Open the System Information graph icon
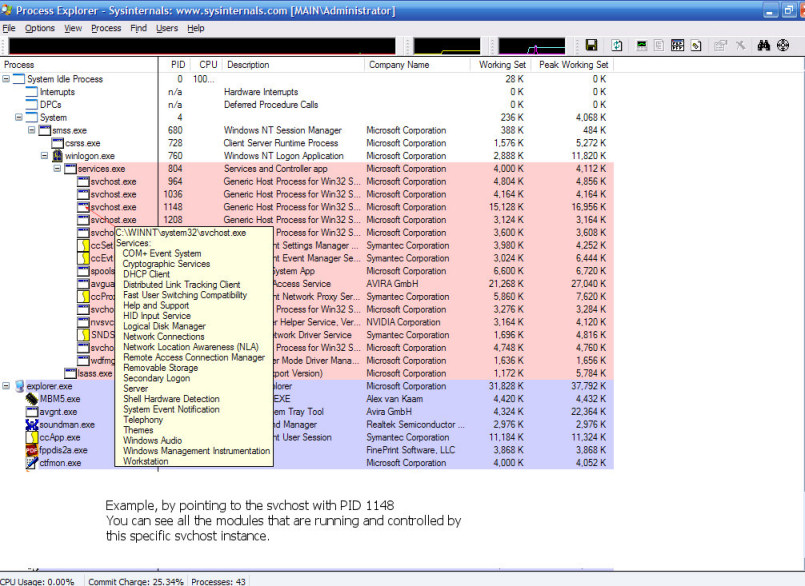This screenshot has height=586, width=805. coord(642,45)
